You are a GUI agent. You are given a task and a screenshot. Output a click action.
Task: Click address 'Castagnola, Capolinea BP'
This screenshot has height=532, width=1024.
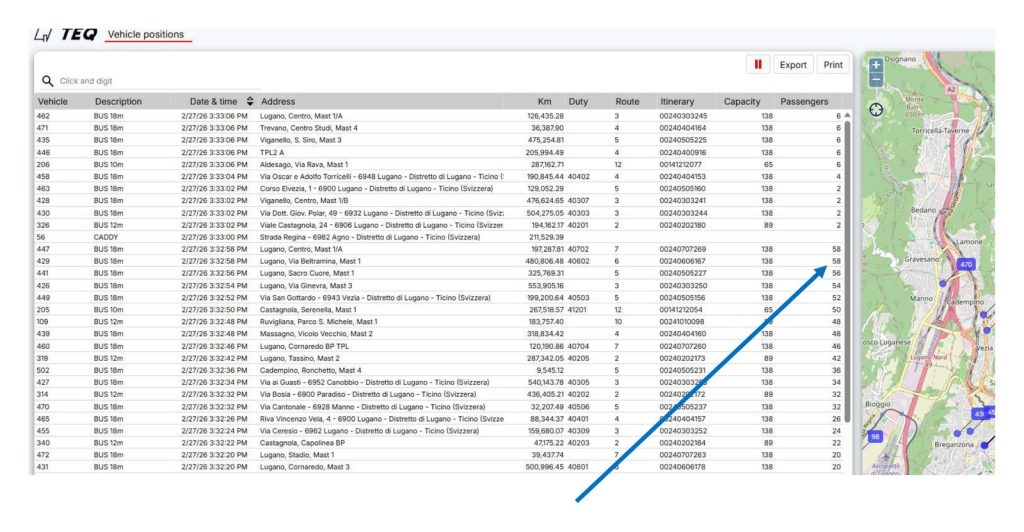coord(302,443)
